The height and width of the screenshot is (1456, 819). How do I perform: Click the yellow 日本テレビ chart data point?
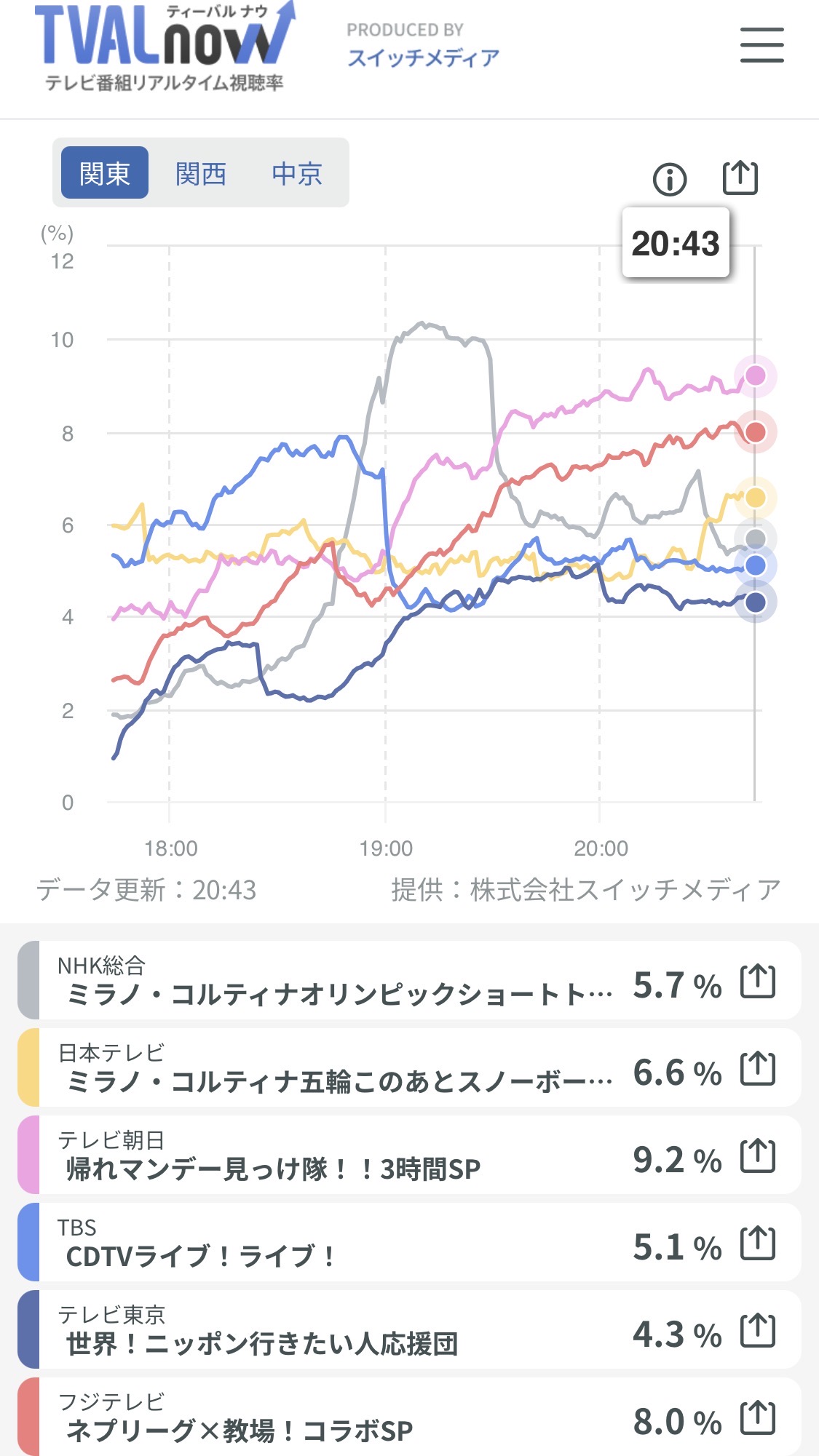(x=756, y=498)
